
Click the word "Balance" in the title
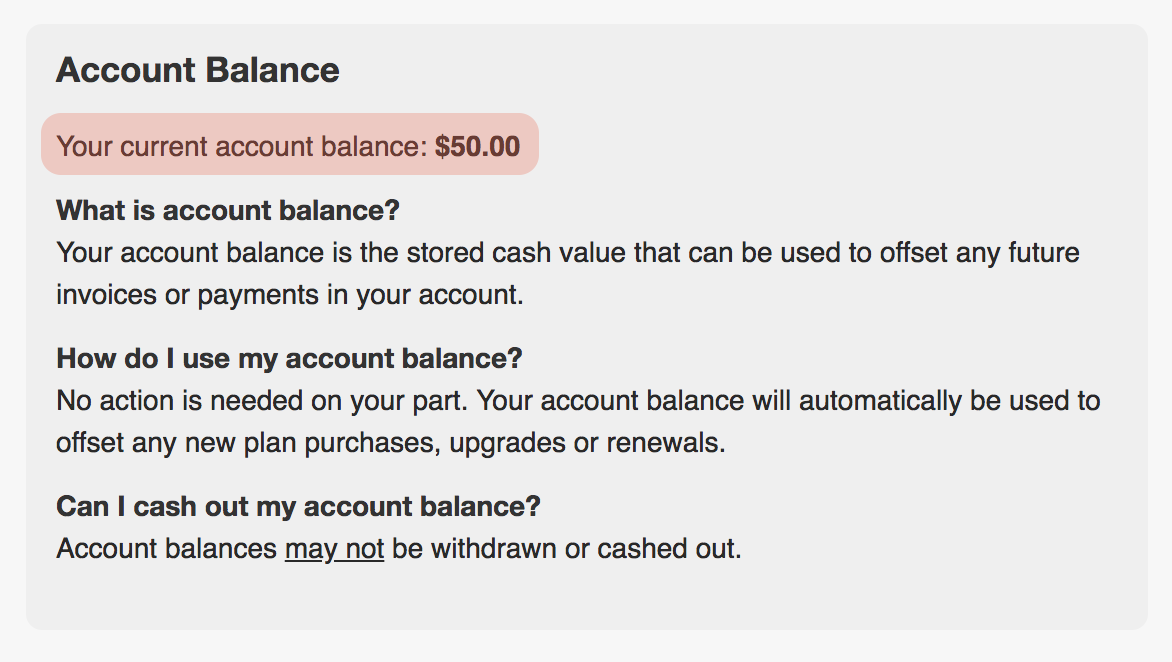point(272,70)
